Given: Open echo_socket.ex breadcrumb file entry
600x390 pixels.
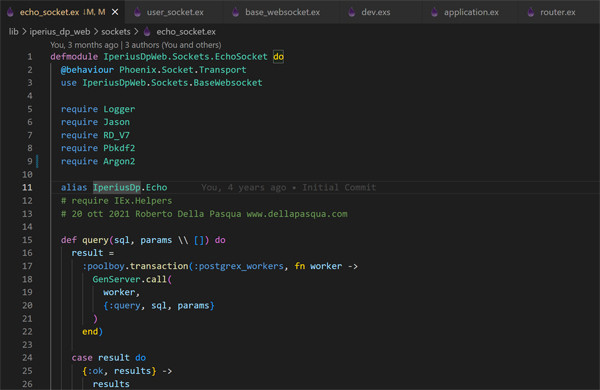Looking at the screenshot, I should point(186,32).
